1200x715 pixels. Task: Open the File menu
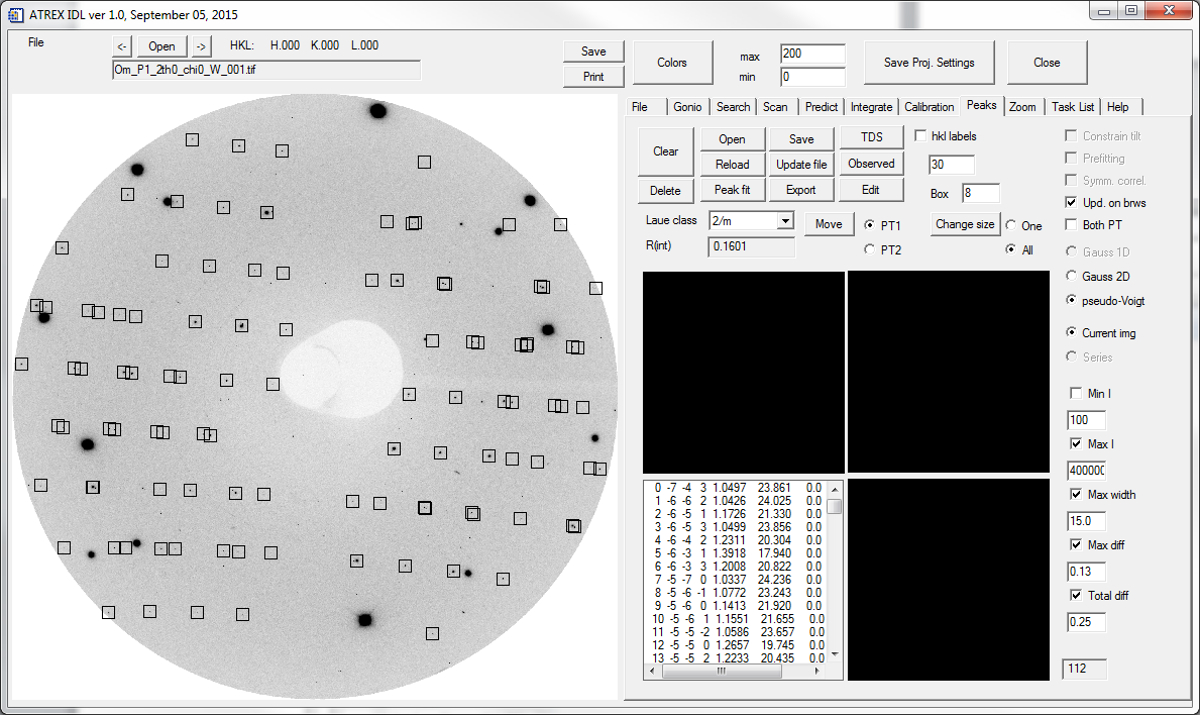pyautogui.click(x=36, y=43)
